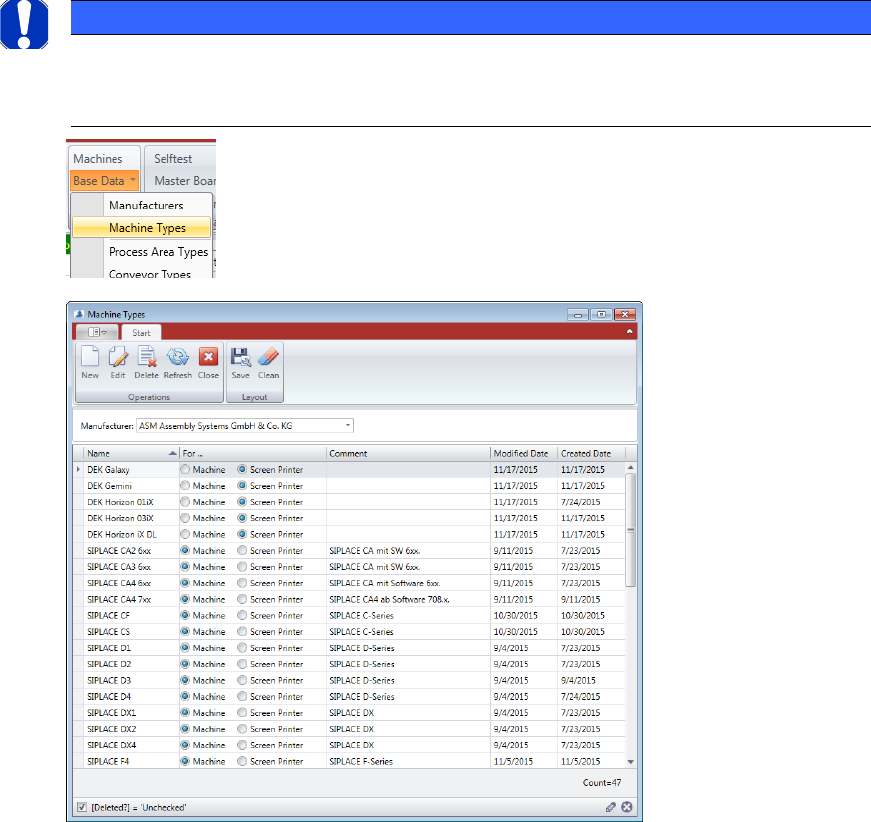Choose Manufacturers from Base Data menu

(x=146, y=205)
